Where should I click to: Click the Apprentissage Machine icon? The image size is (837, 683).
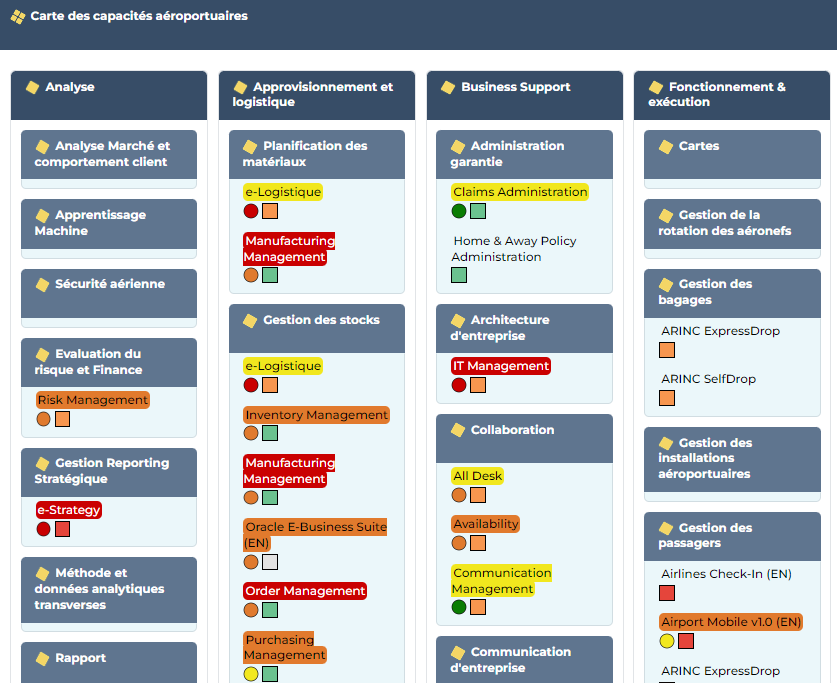[42, 215]
